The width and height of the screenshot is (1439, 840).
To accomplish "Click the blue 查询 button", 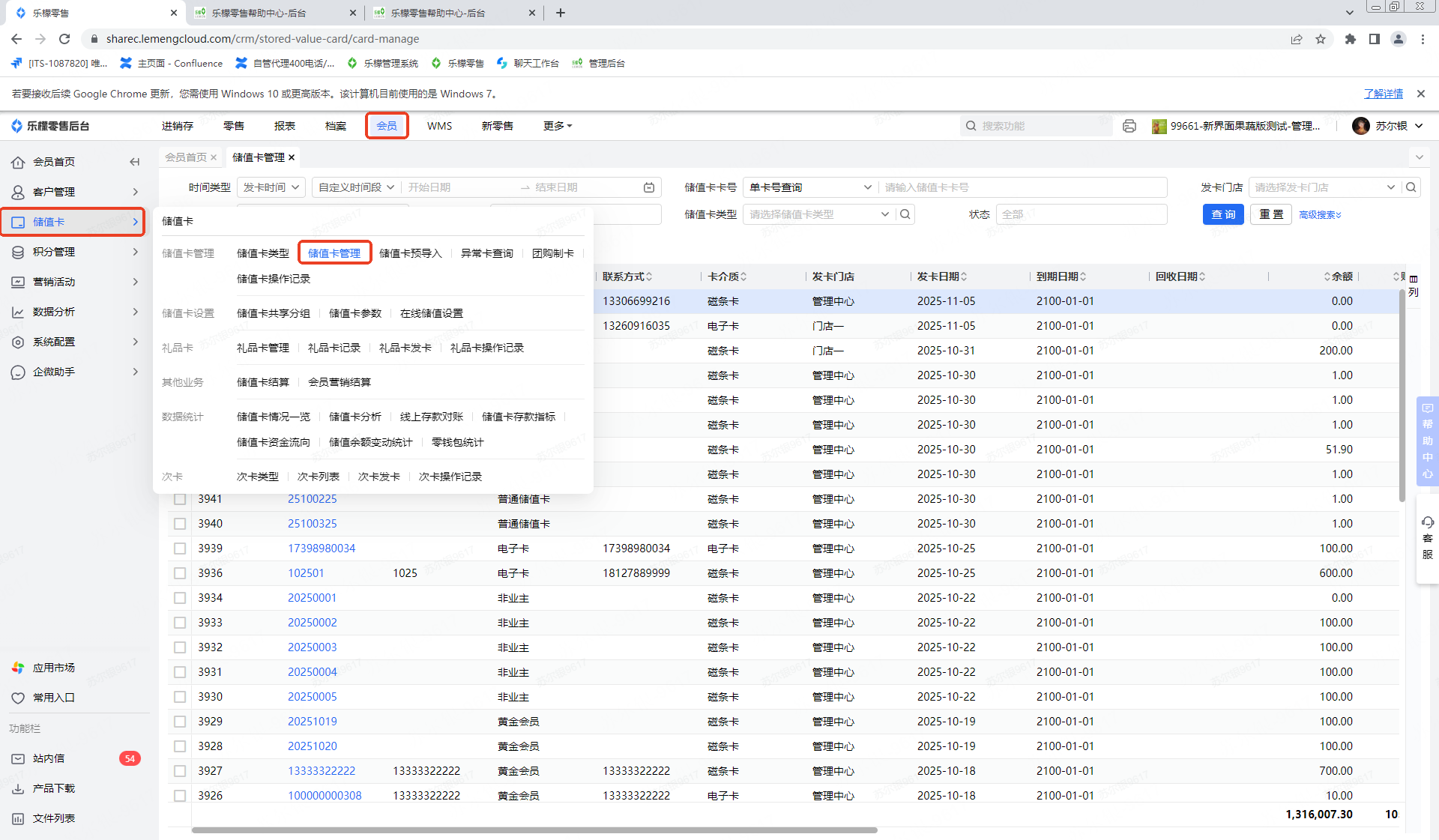I will coord(1223,214).
